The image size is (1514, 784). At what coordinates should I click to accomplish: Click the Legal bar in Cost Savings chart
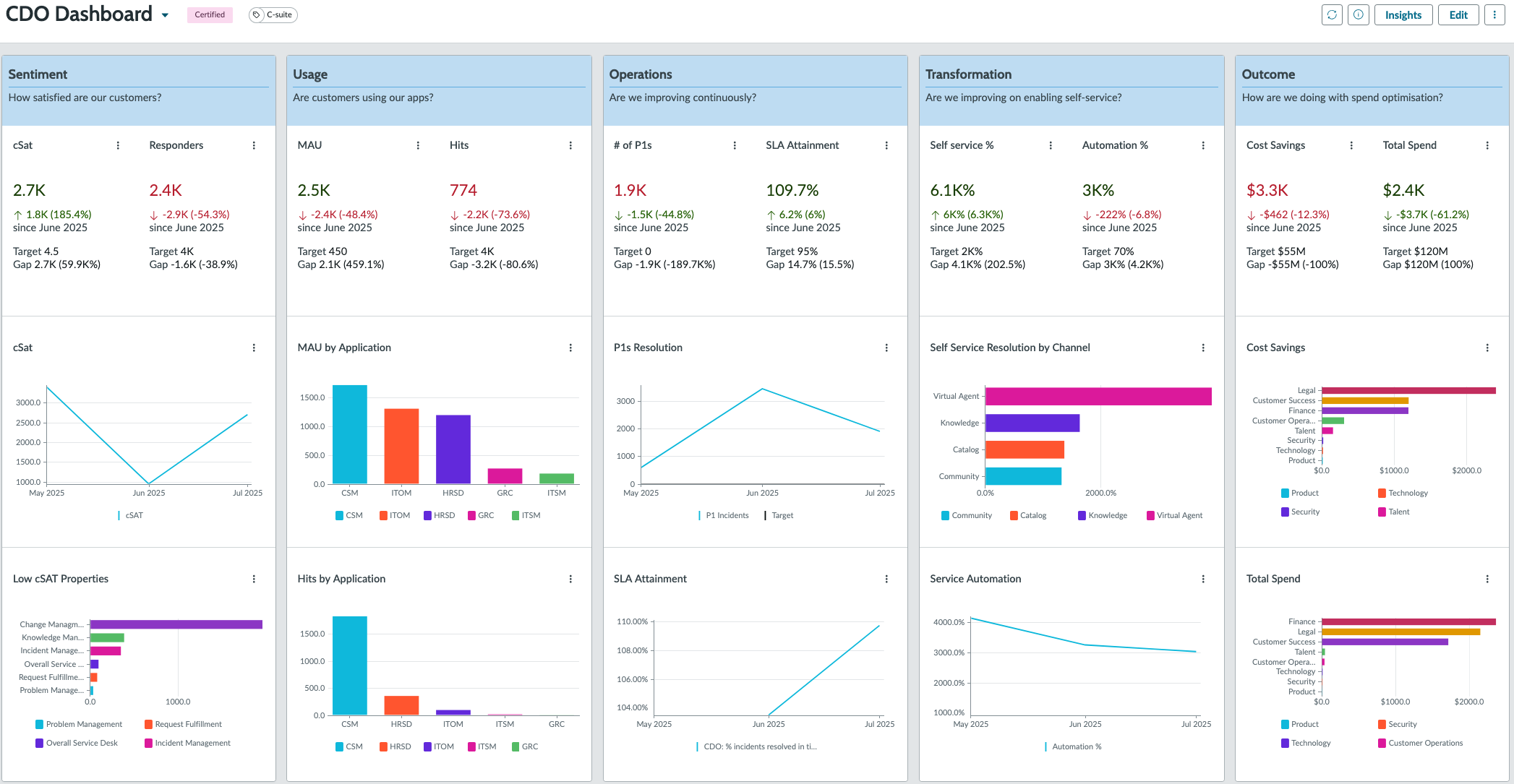(1408, 390)
